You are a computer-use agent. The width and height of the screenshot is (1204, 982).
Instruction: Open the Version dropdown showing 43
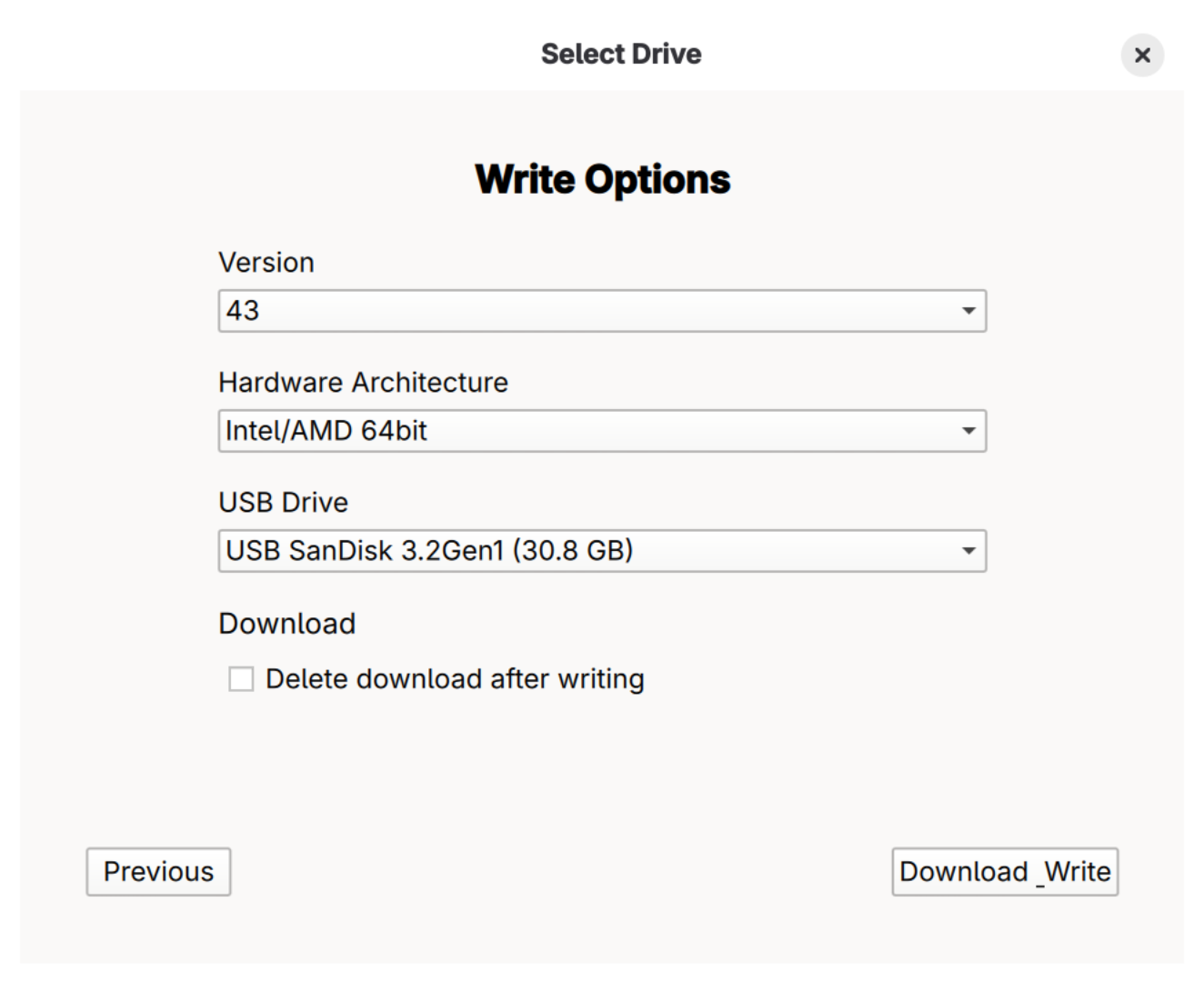point(602,311)
